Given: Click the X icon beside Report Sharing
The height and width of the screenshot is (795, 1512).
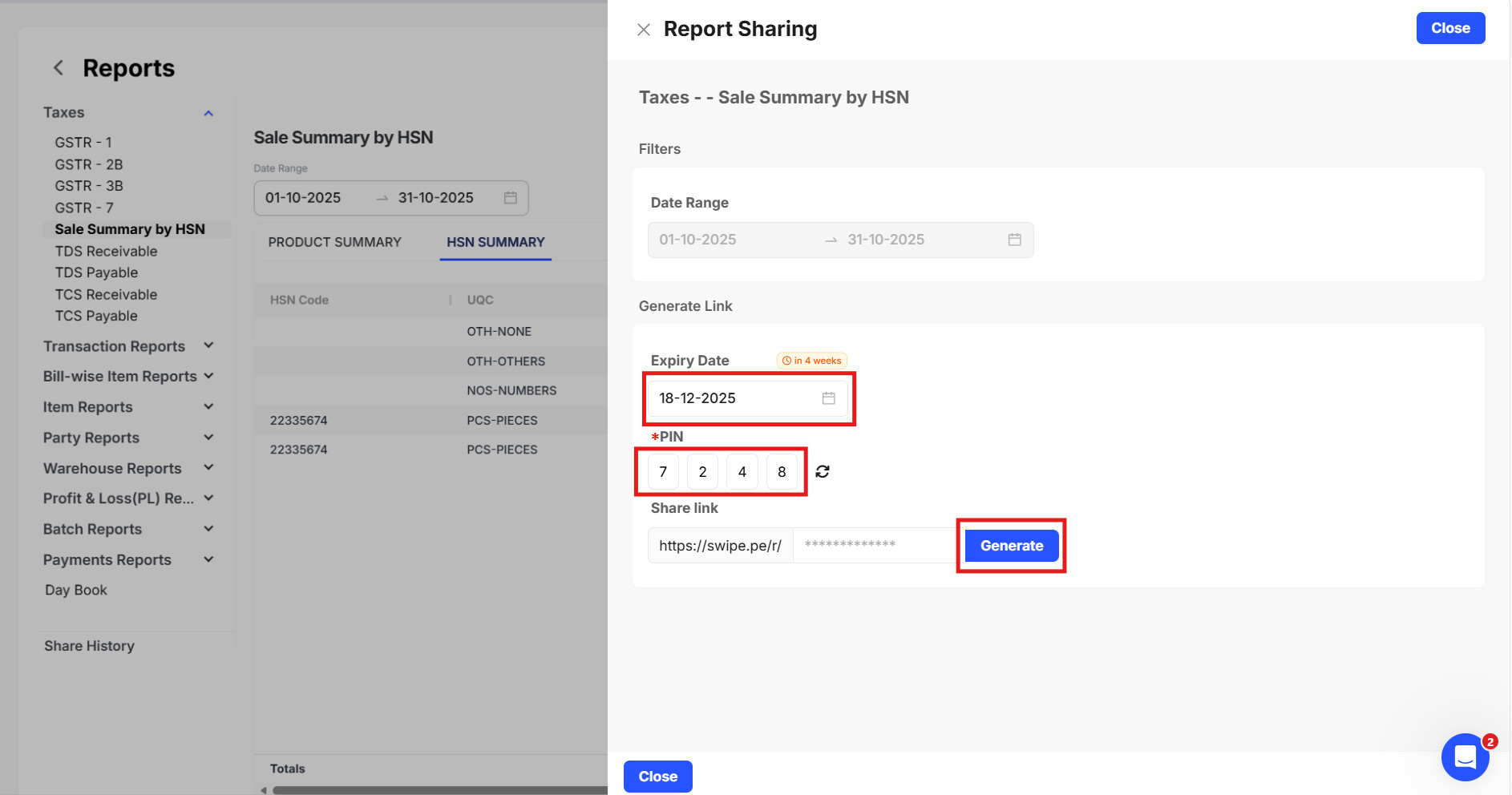Looking at the screenshot, I should (643, 30).
